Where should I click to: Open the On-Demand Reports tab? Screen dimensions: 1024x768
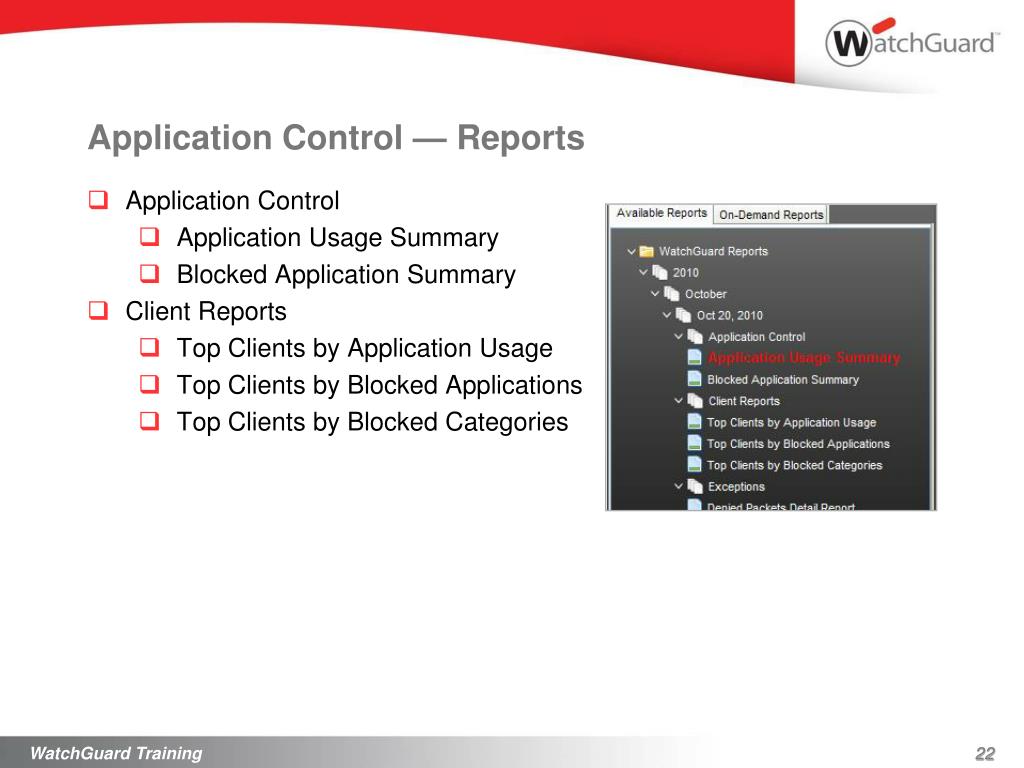tap(771, 215)
